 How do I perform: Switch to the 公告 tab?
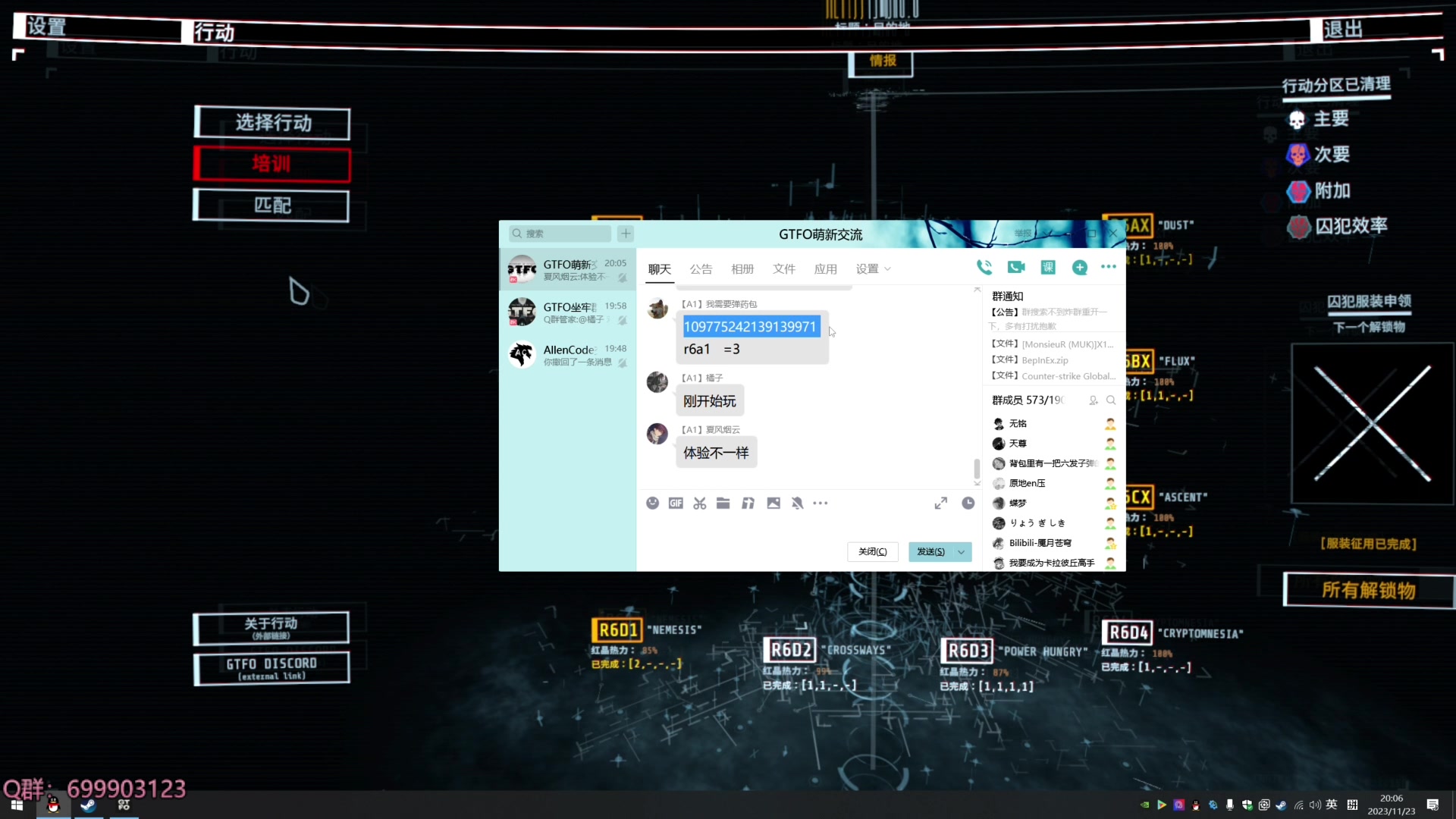701,269
